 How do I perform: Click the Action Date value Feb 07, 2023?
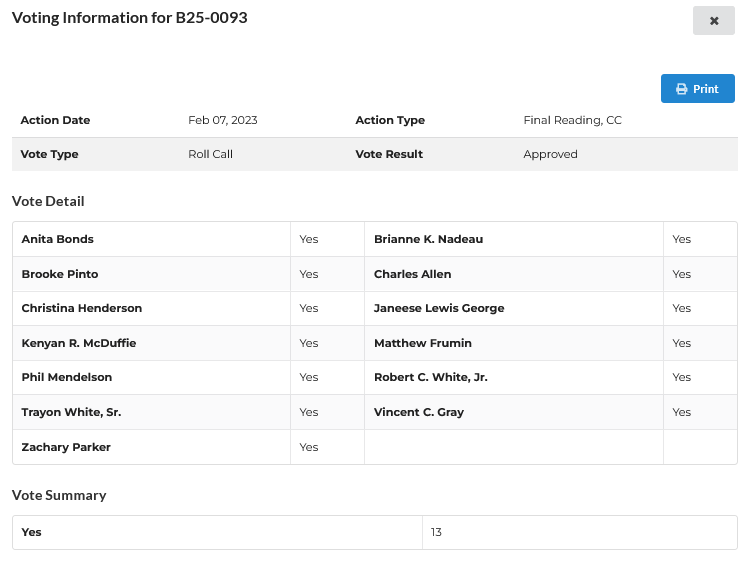click(223, 120)
